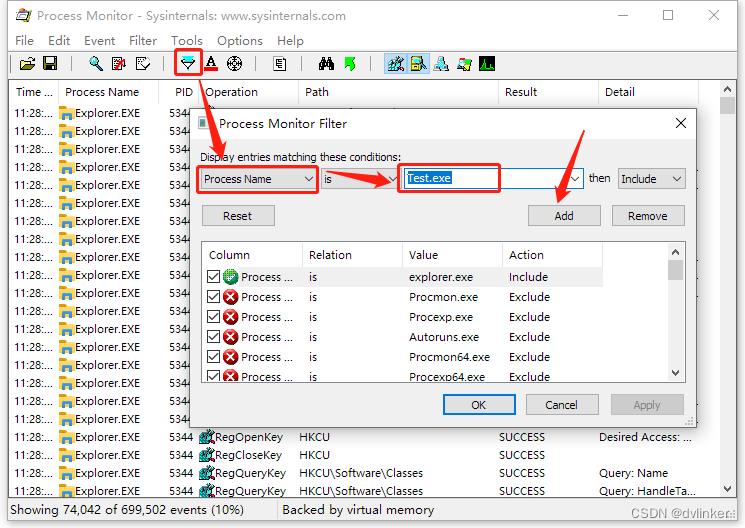Select the Include Process target icon

[234, 64]
